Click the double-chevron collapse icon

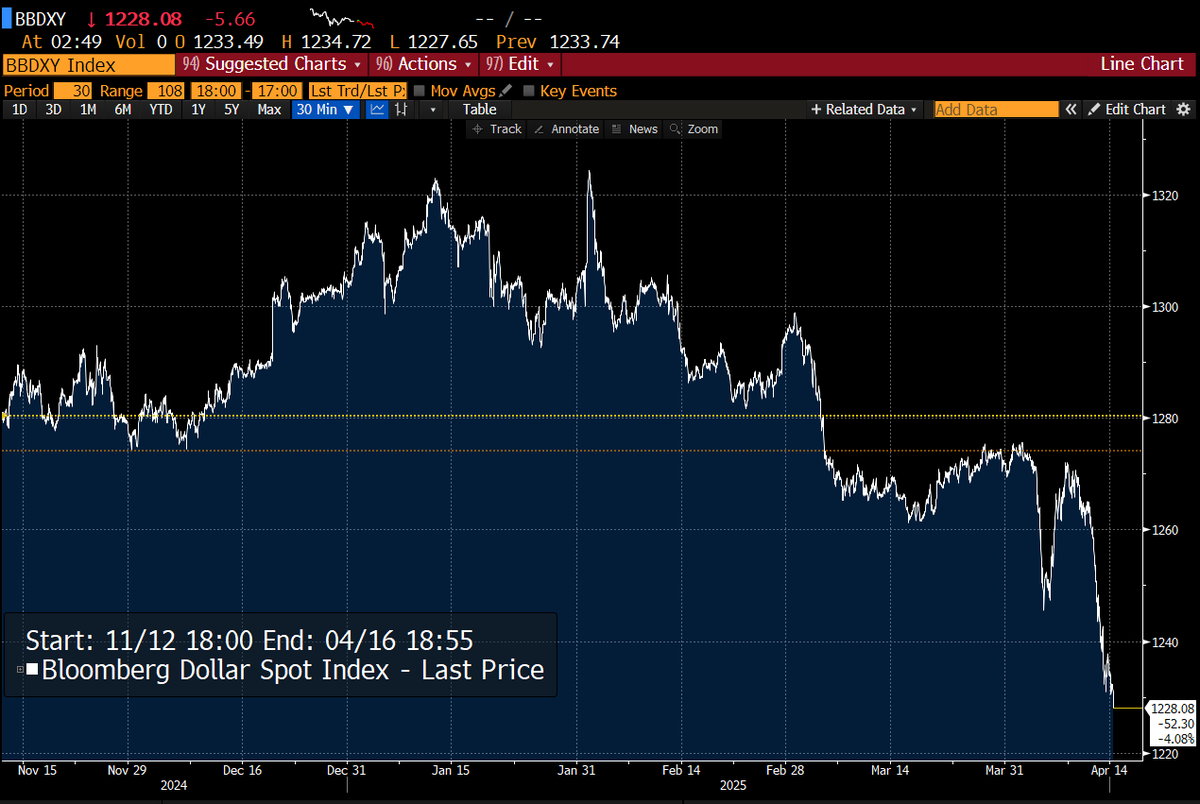pos(1070,109)
